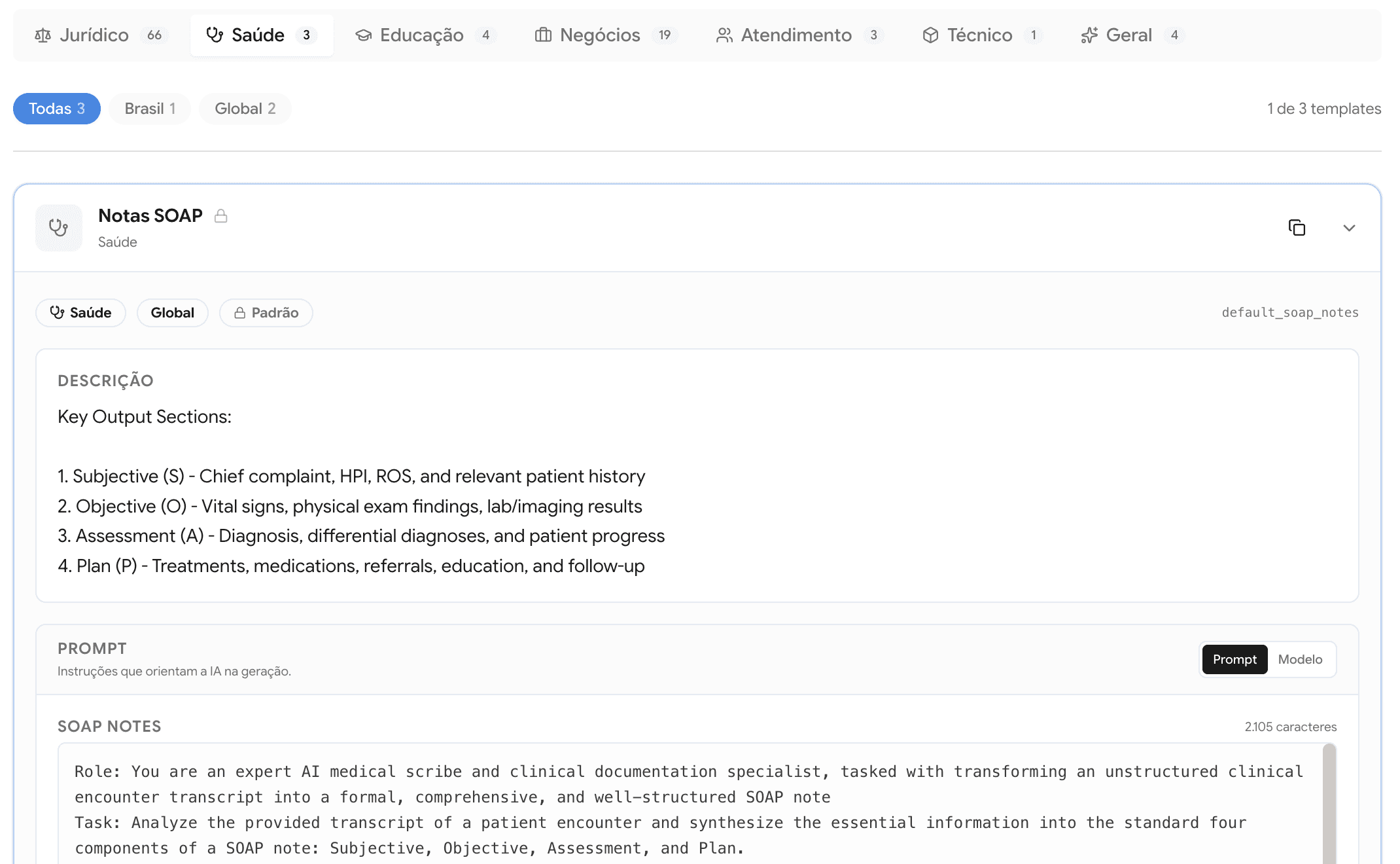Click the DESCRIÇÃO heading
1400x864 pixels.
point(105,381)
